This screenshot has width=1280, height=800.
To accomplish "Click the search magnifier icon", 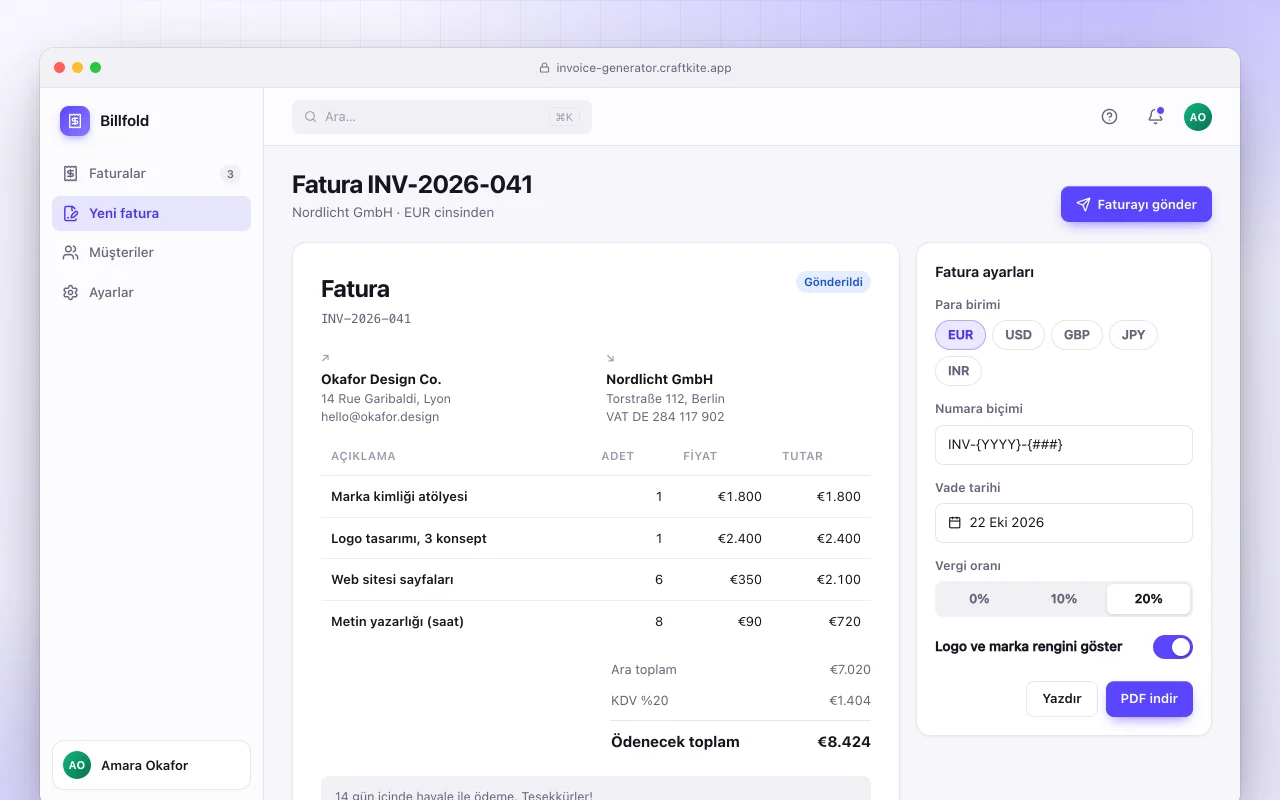I will coord(311,117).
